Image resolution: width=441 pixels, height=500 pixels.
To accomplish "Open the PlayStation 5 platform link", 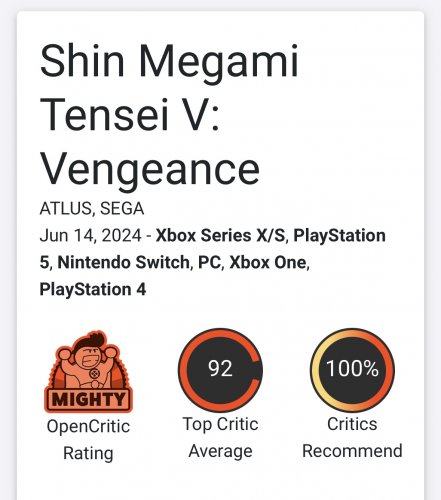I will (x=339, y=235).
